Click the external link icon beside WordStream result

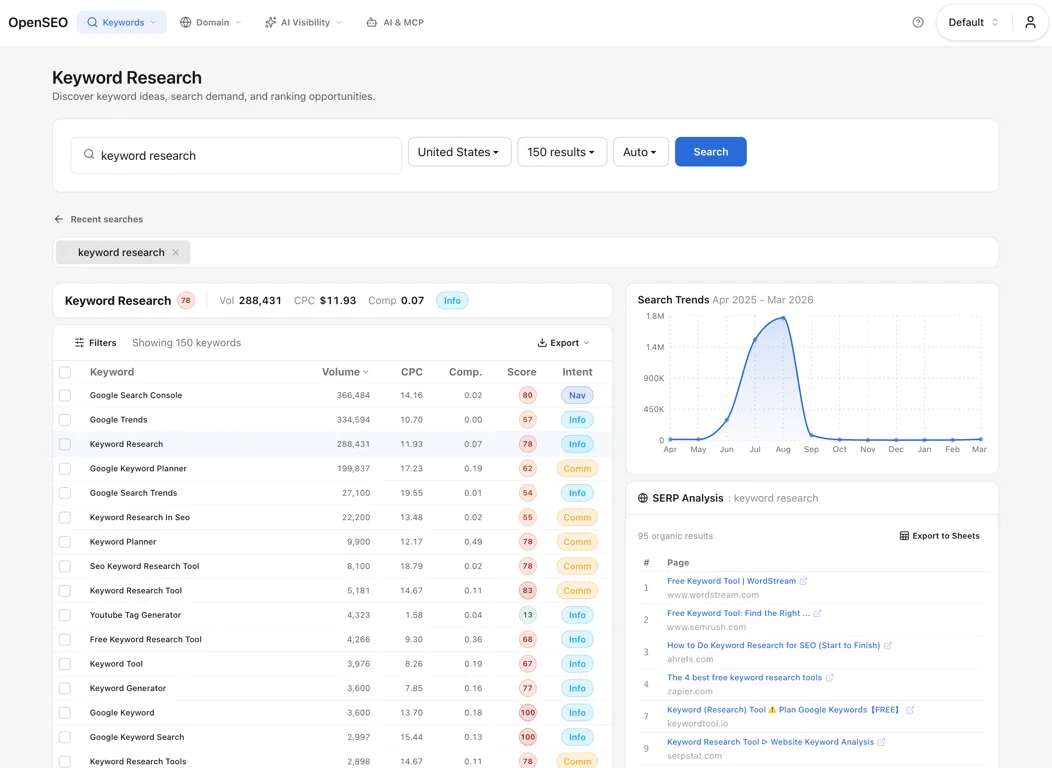click(804, 581)
